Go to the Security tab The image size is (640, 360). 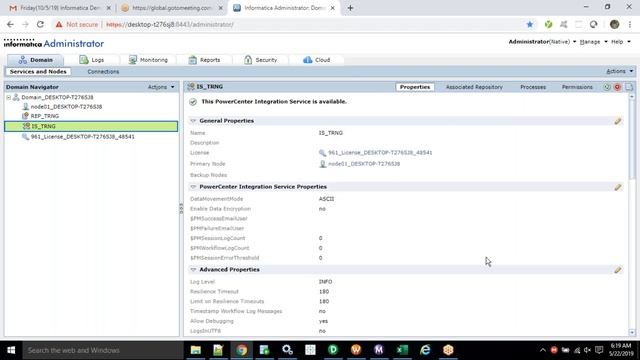click(260, 60)
